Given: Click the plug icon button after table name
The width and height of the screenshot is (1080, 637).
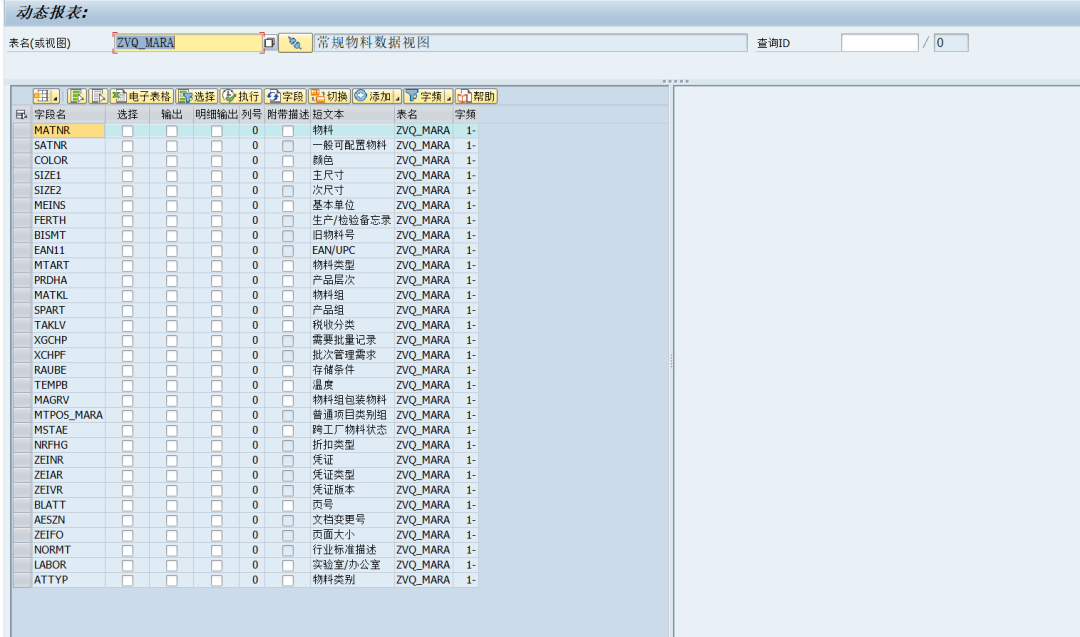Looking at the screenshot, I should 295,43.
